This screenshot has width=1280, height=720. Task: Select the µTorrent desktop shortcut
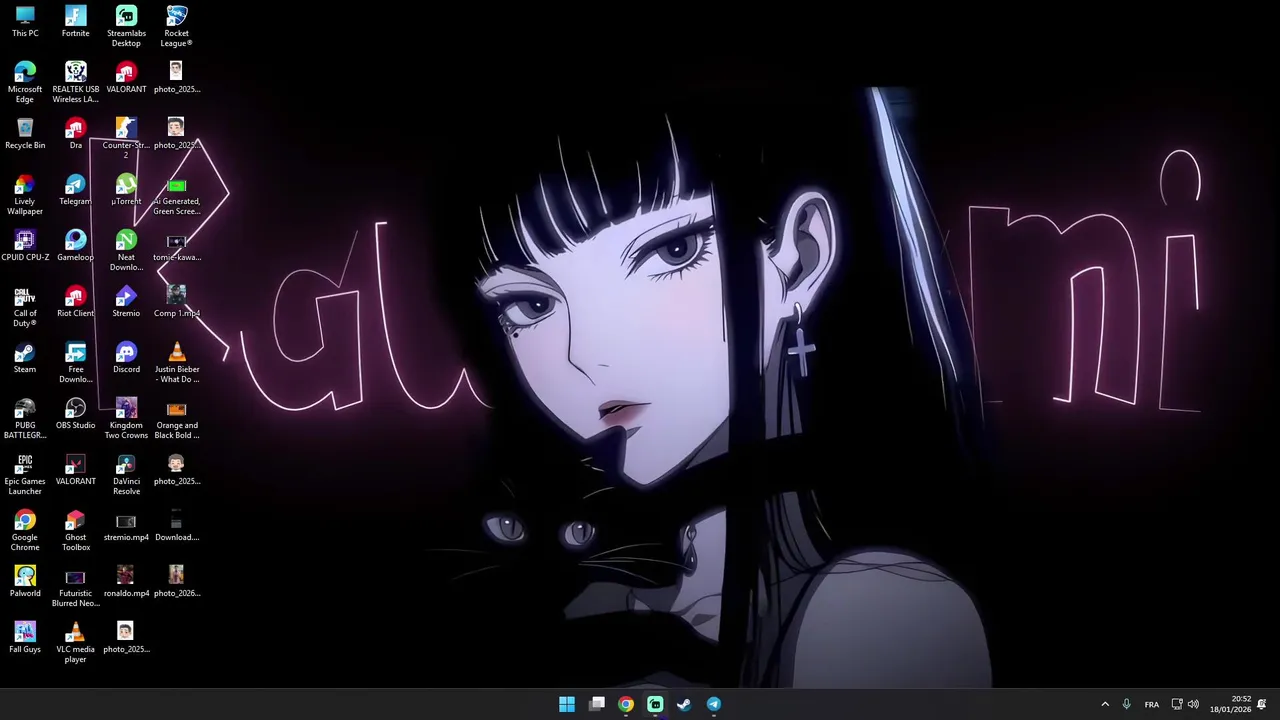[126, 190]
